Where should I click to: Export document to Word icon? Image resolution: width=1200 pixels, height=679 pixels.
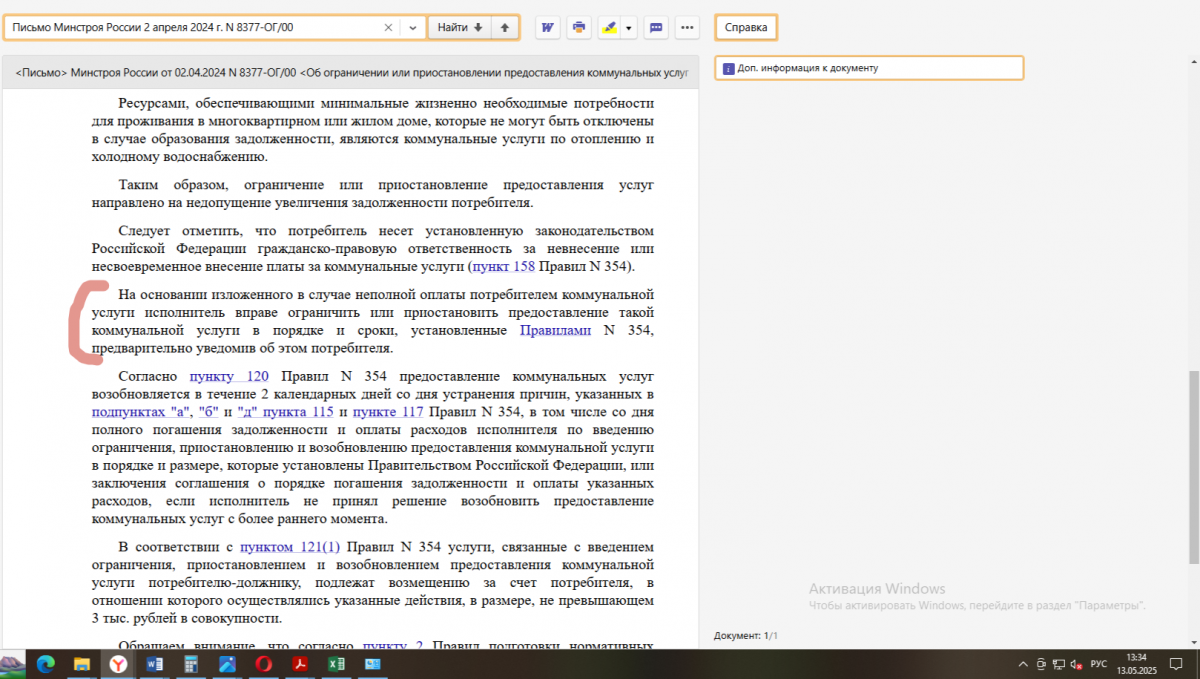tap(547, 28)
